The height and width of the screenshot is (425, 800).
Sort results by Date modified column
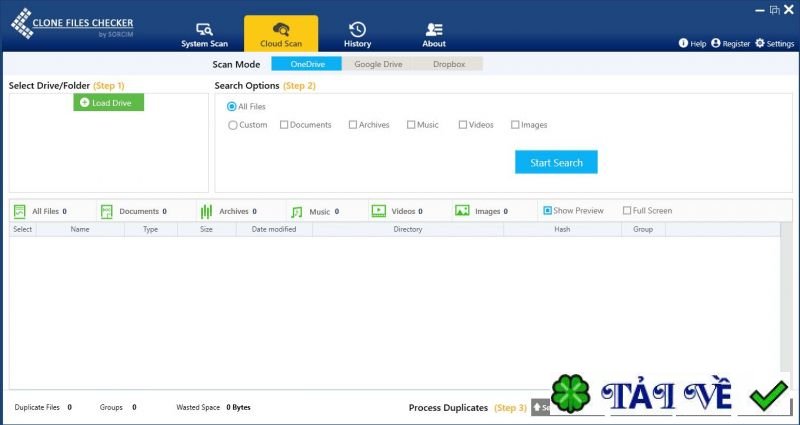[274, 230]
